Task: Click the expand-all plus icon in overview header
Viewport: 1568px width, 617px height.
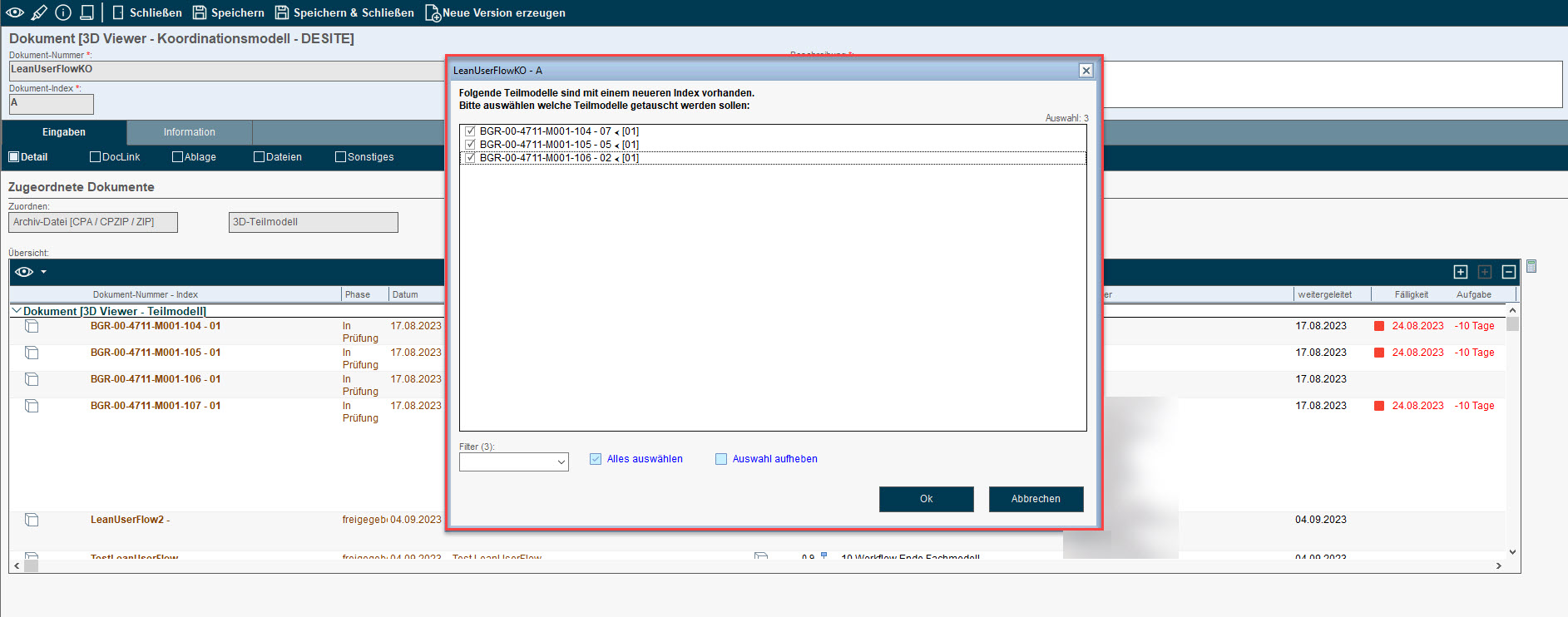Action: (1461, 272)
